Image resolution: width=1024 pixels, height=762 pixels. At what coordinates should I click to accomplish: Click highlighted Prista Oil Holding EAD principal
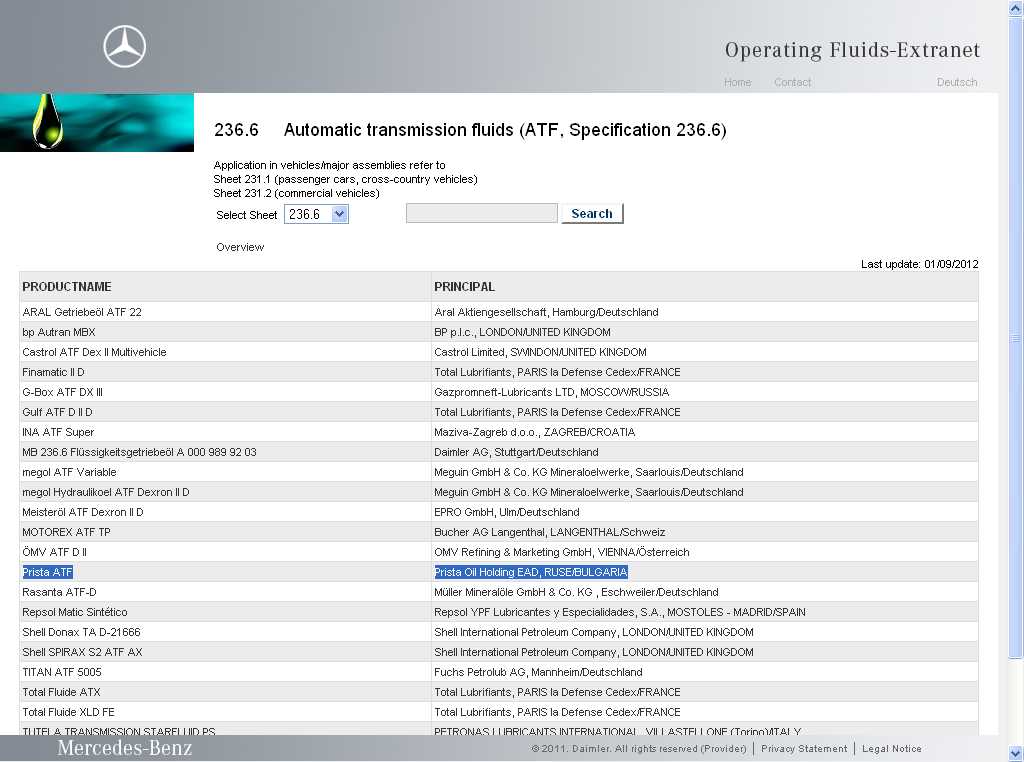(531, 572)
